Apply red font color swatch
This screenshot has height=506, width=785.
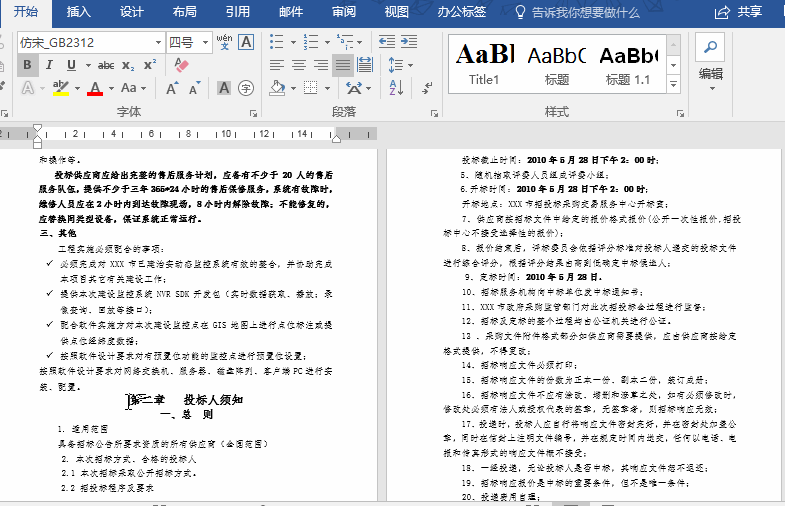tap(95, 89)
